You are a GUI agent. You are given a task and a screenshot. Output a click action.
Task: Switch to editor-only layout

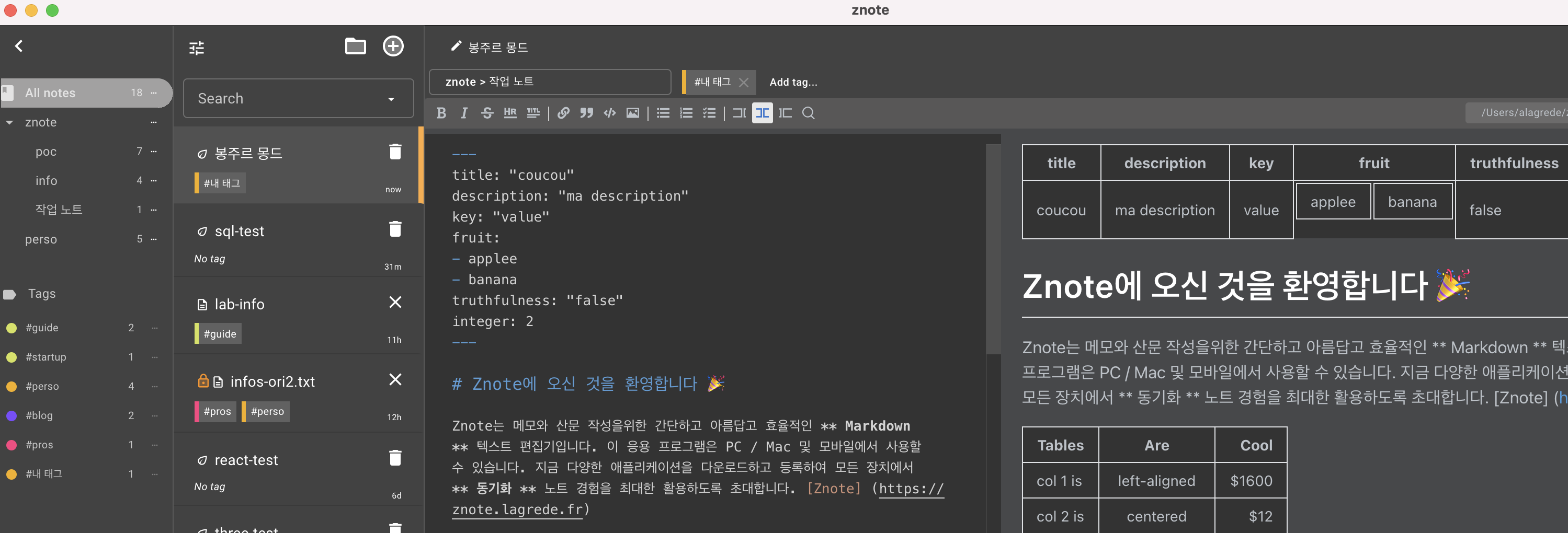pos(740,113)
